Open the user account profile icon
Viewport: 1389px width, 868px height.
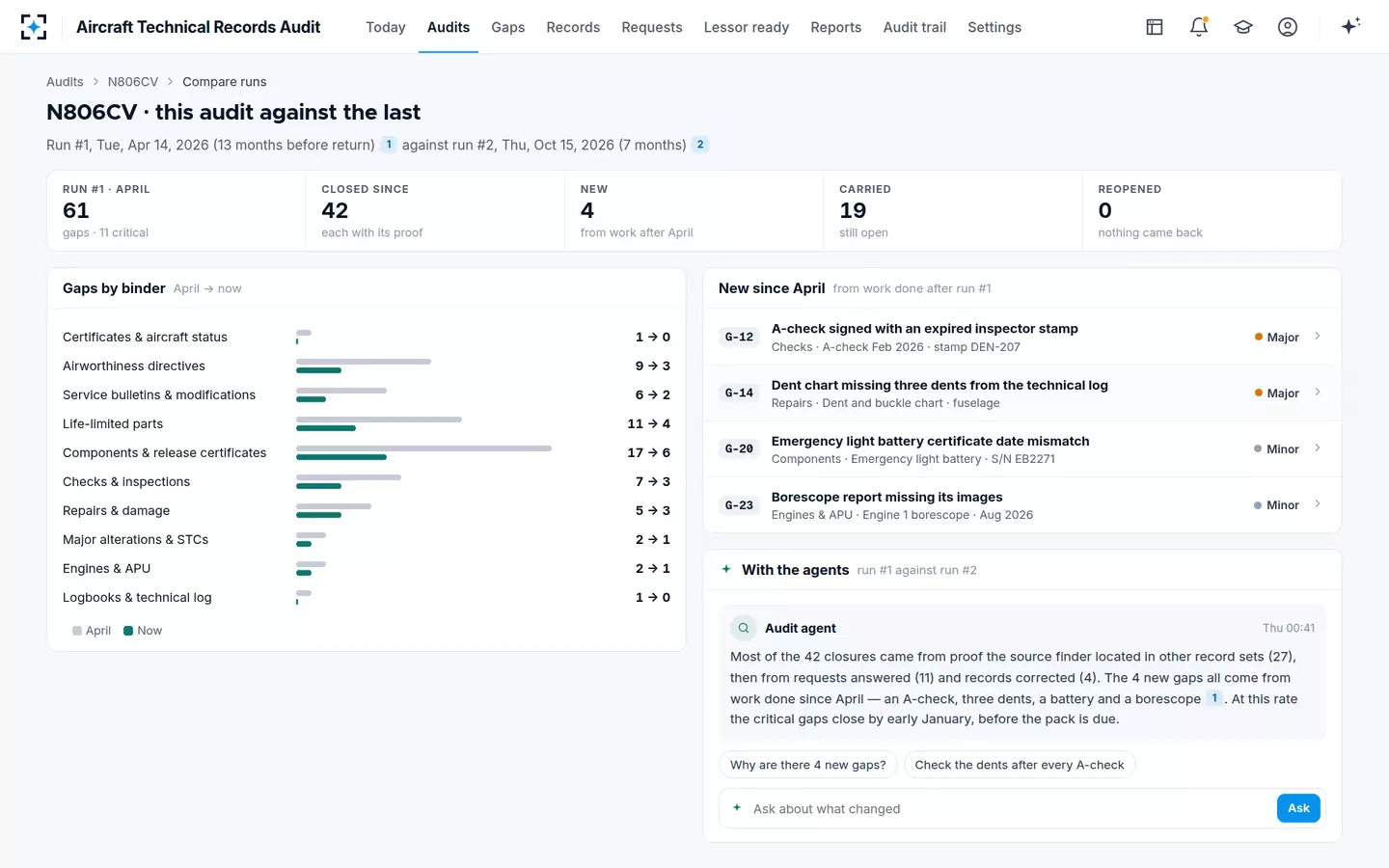coord(1288,27)
